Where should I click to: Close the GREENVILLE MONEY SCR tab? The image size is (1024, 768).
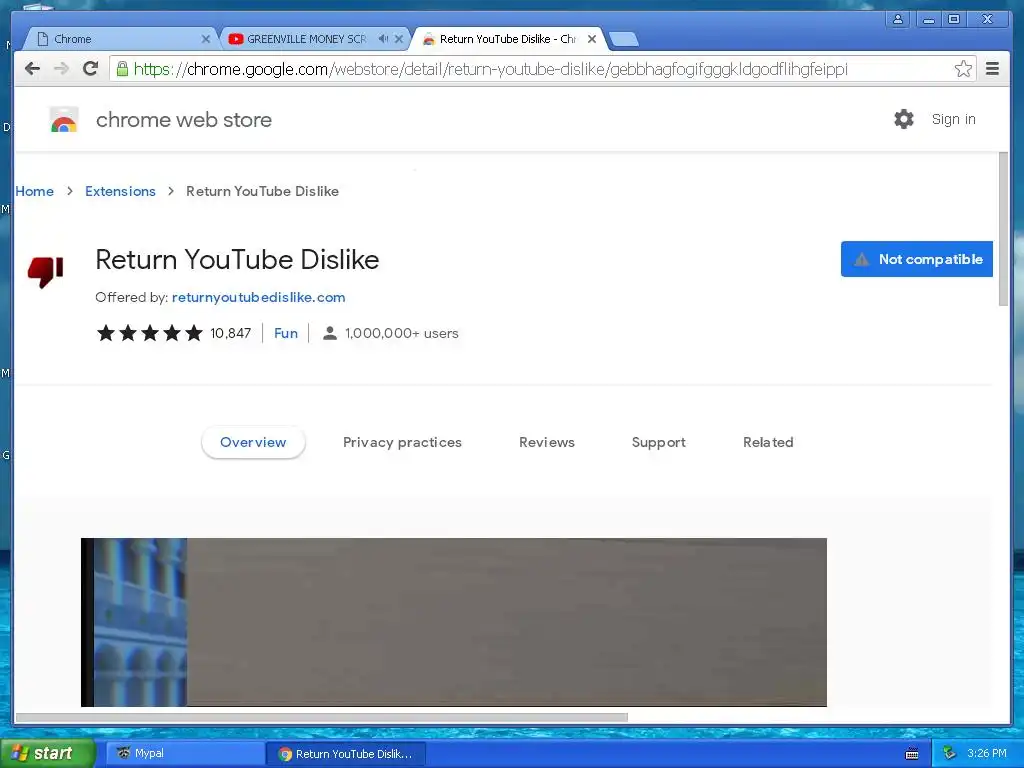pyautogui.click(x=399, y=39)
